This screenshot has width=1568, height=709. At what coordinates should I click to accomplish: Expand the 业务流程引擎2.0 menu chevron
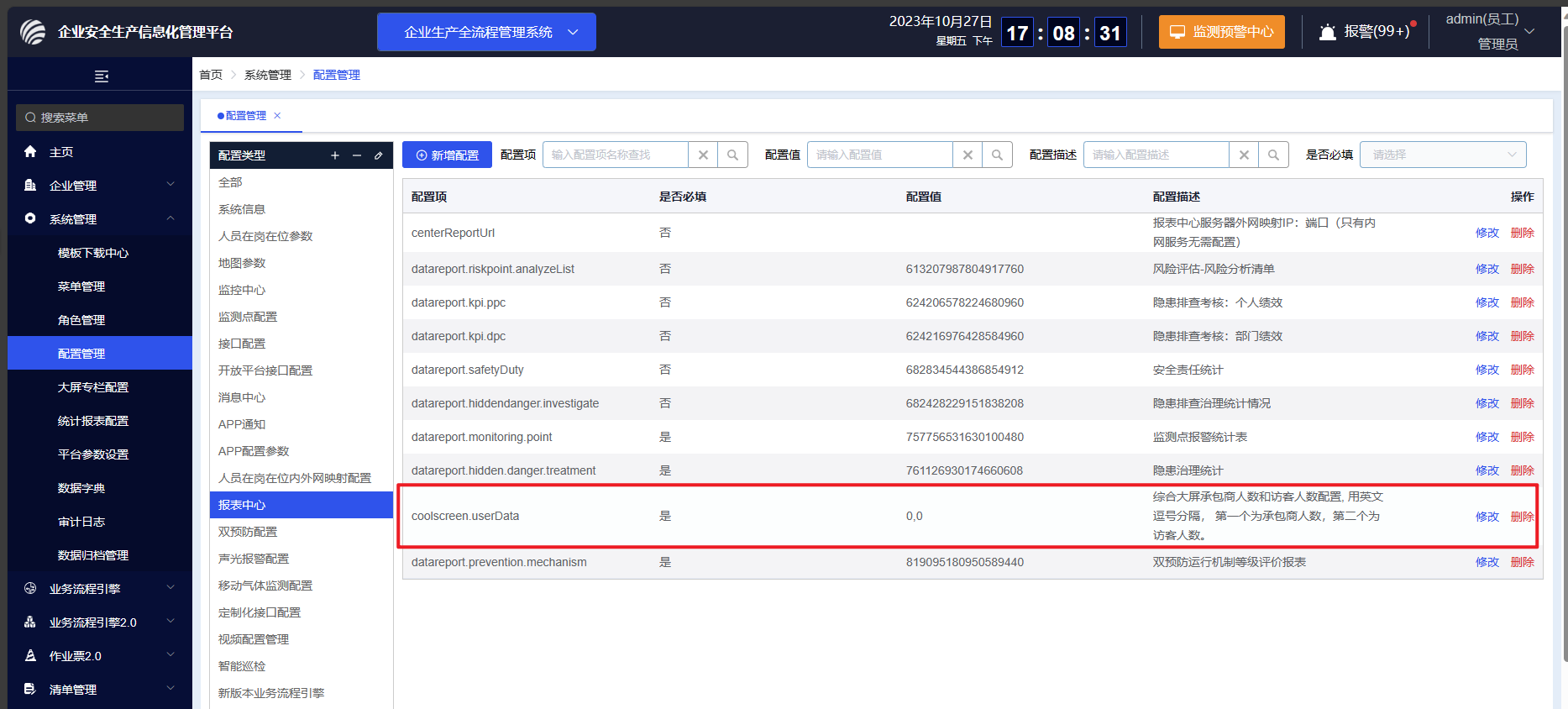170,622
